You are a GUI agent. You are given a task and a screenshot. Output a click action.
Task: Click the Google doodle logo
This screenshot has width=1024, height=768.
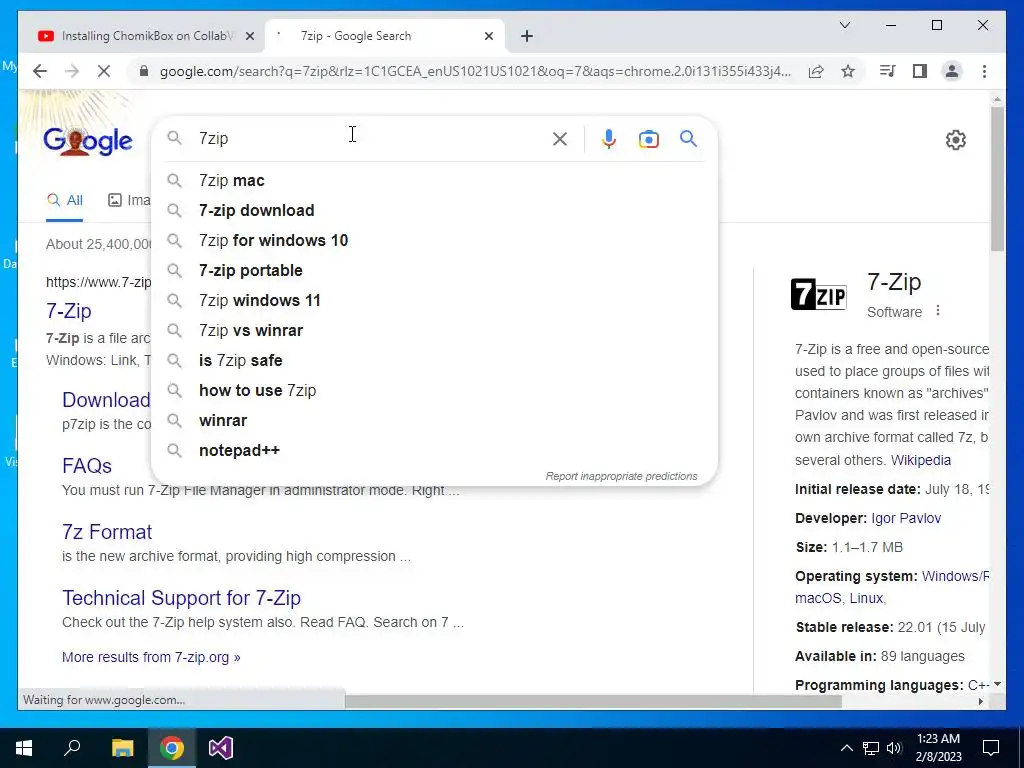coord(88,140)
